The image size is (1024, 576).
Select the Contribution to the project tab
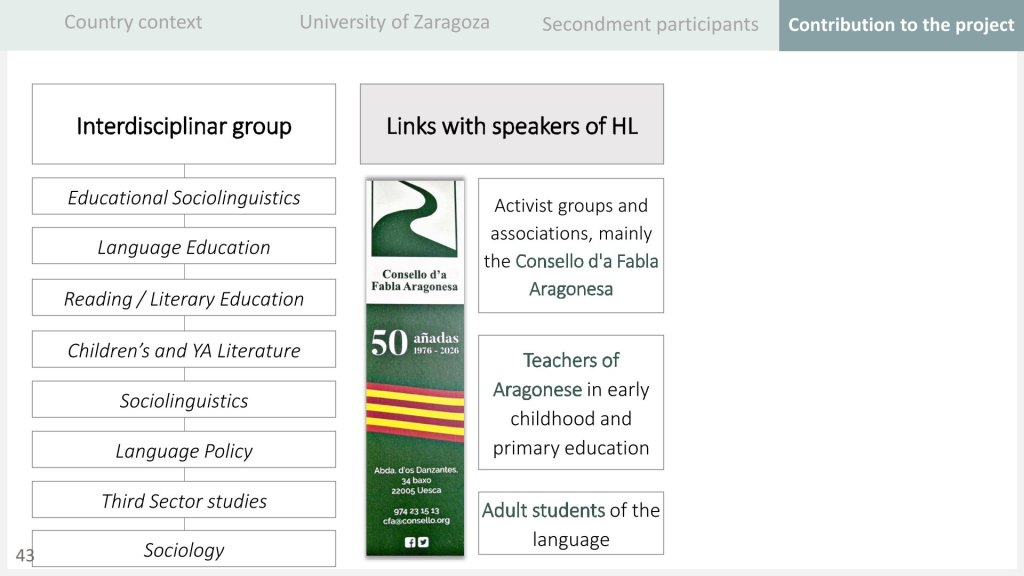point(901,25)
